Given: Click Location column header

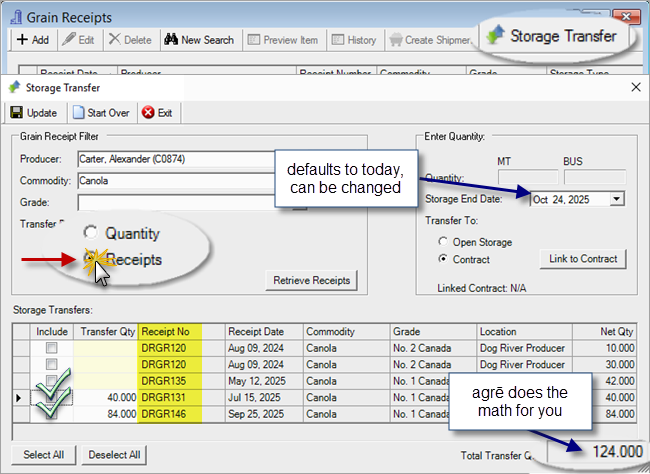Looking at the screenshot, I should (524, 332).
